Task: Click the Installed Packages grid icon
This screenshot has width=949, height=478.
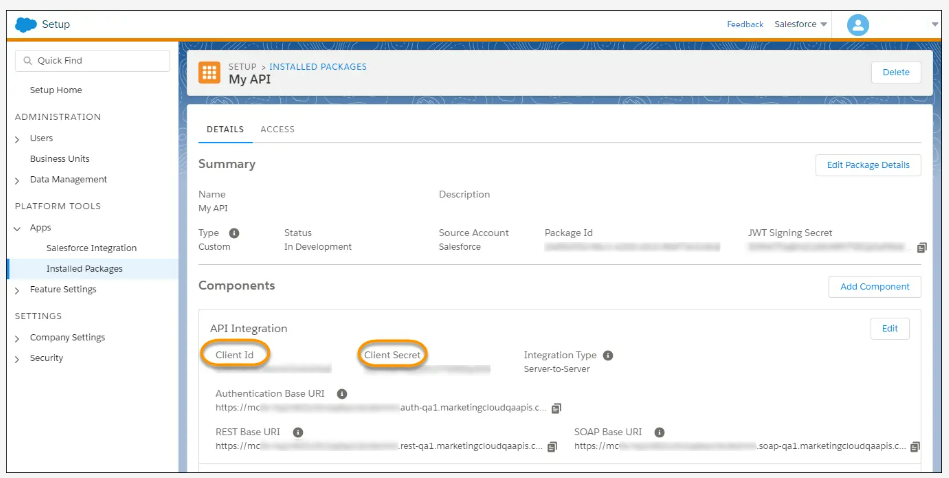Action: (209, 73)
